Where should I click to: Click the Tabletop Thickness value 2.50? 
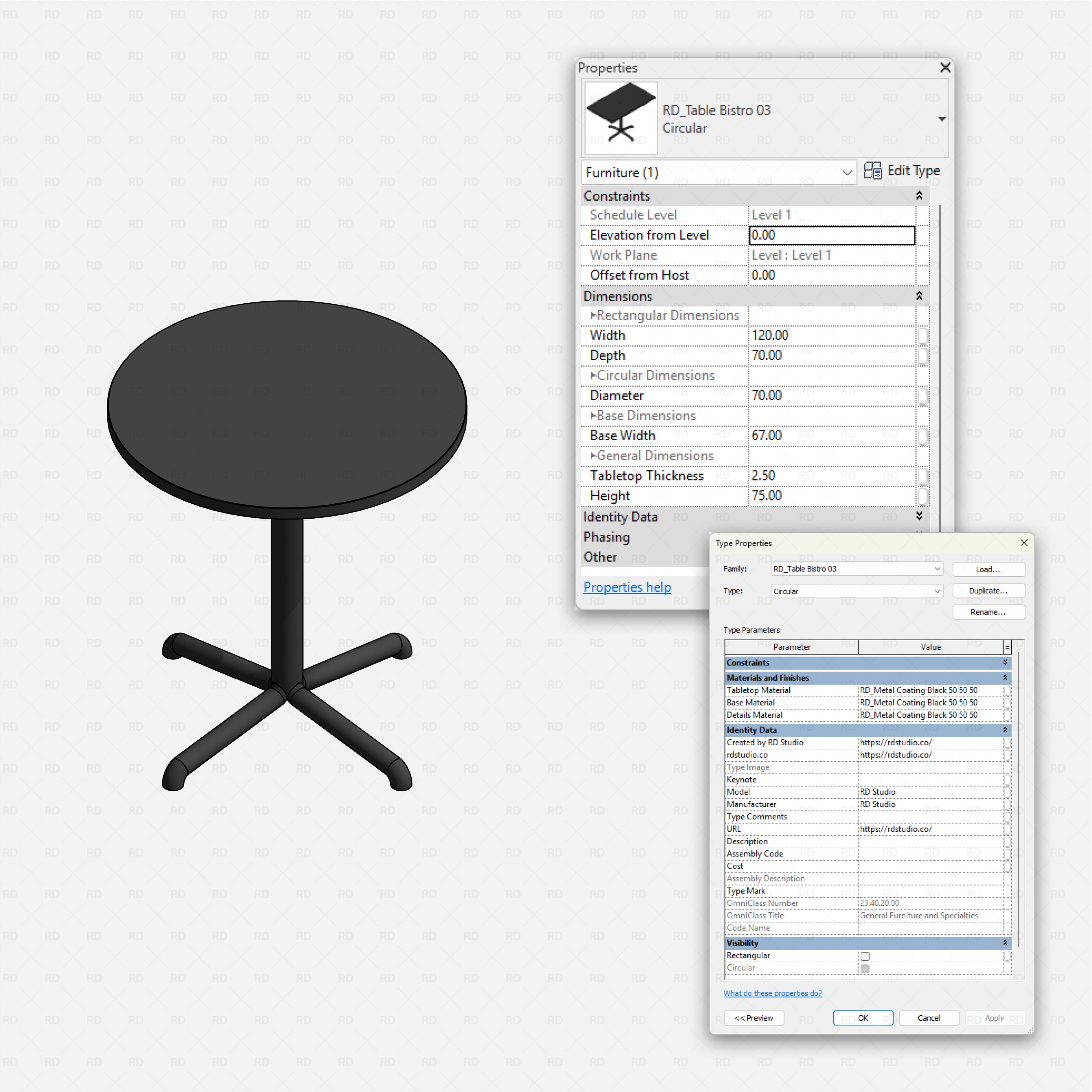pos(832,476)
